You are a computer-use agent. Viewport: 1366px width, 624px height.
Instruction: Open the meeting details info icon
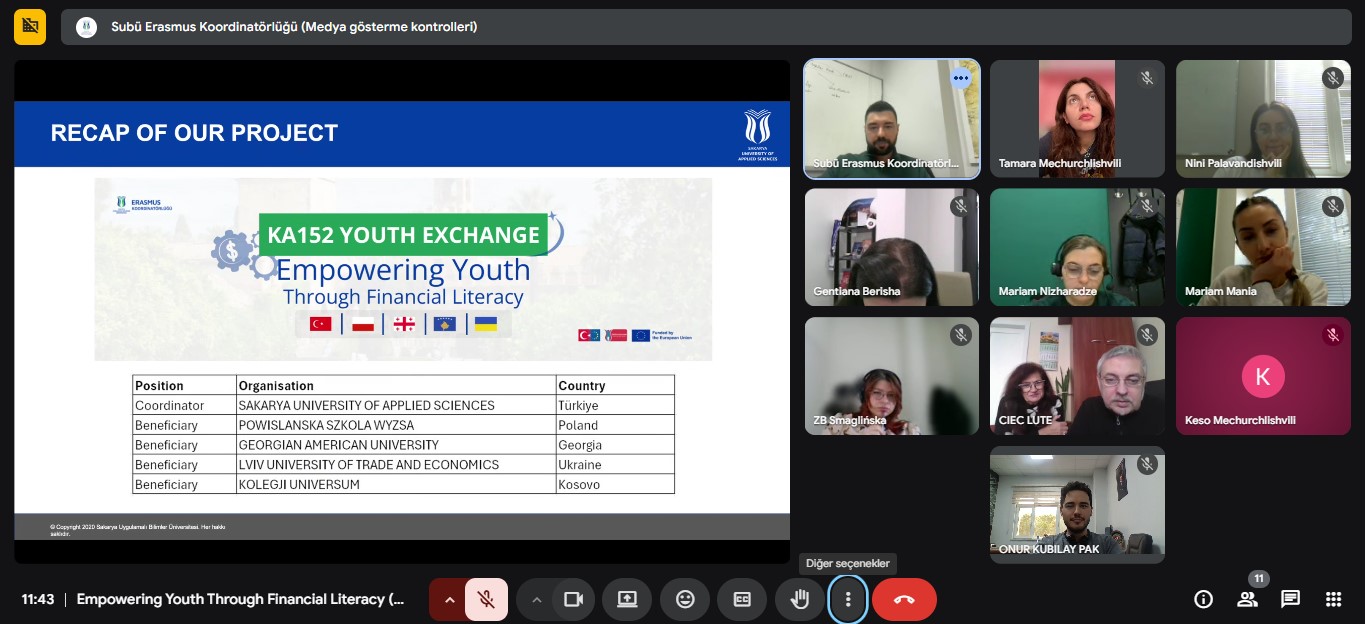click(x=1204, y=599)
